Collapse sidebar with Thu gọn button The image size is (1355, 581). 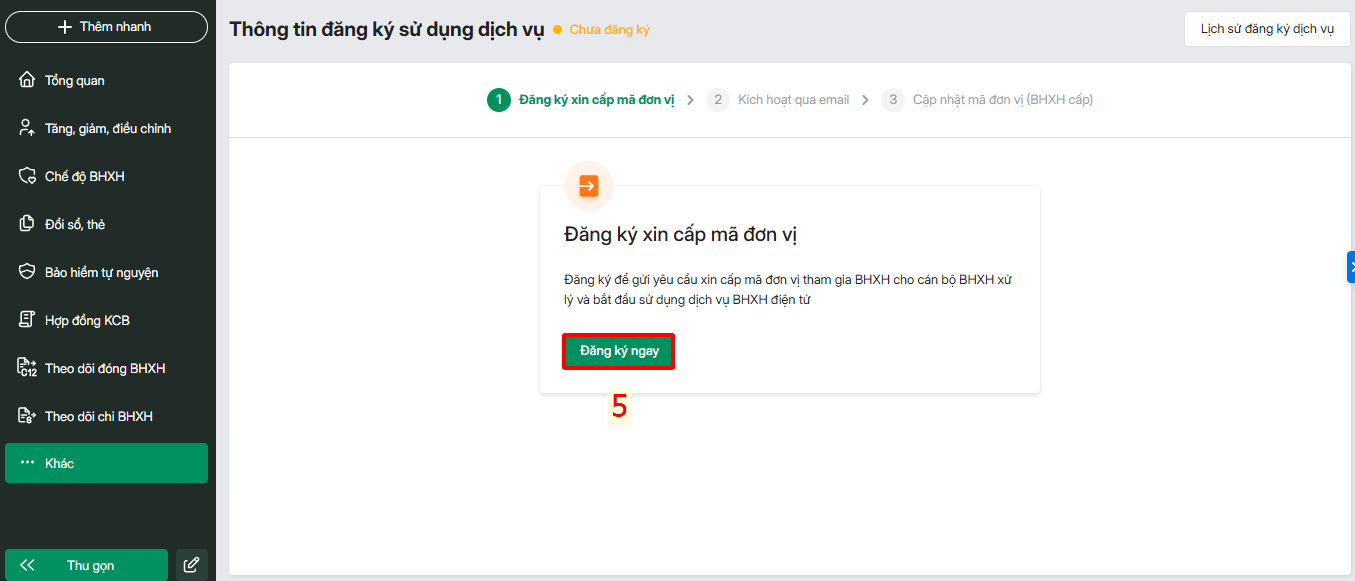pos(86,565)
